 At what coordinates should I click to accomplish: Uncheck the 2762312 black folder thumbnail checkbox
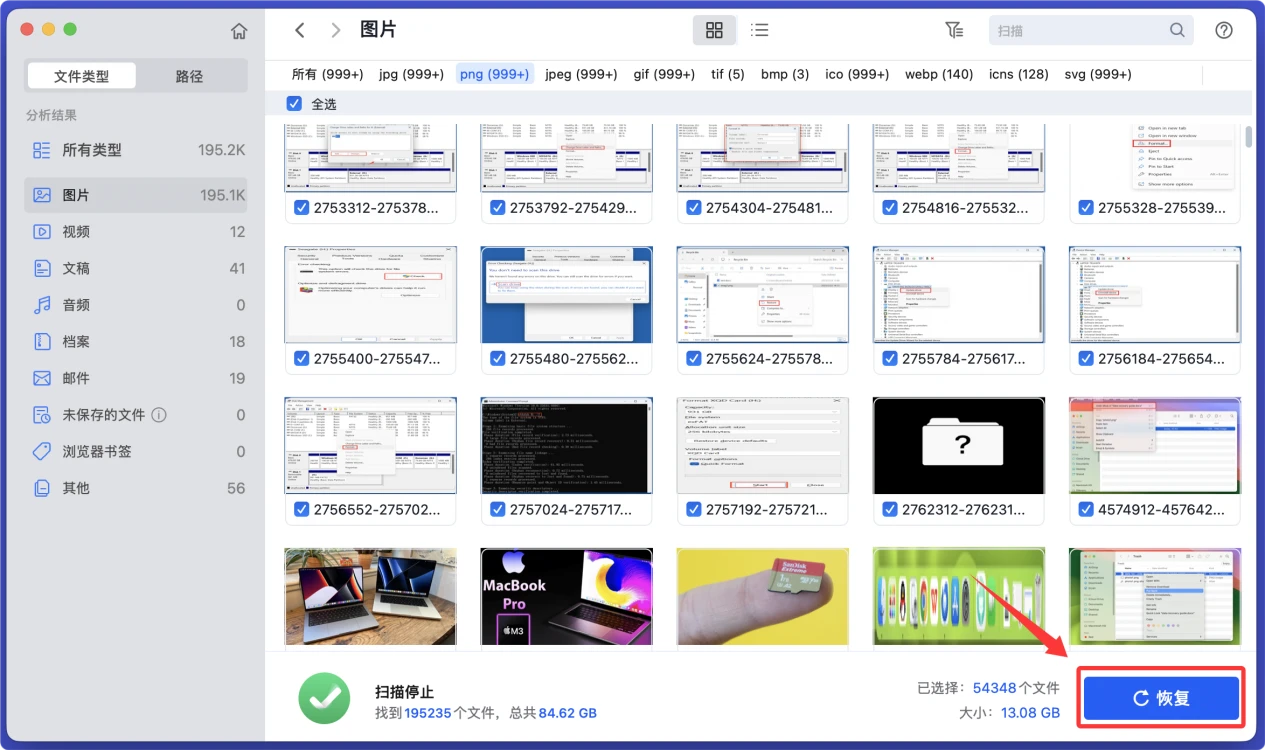[x=889, y=509]
